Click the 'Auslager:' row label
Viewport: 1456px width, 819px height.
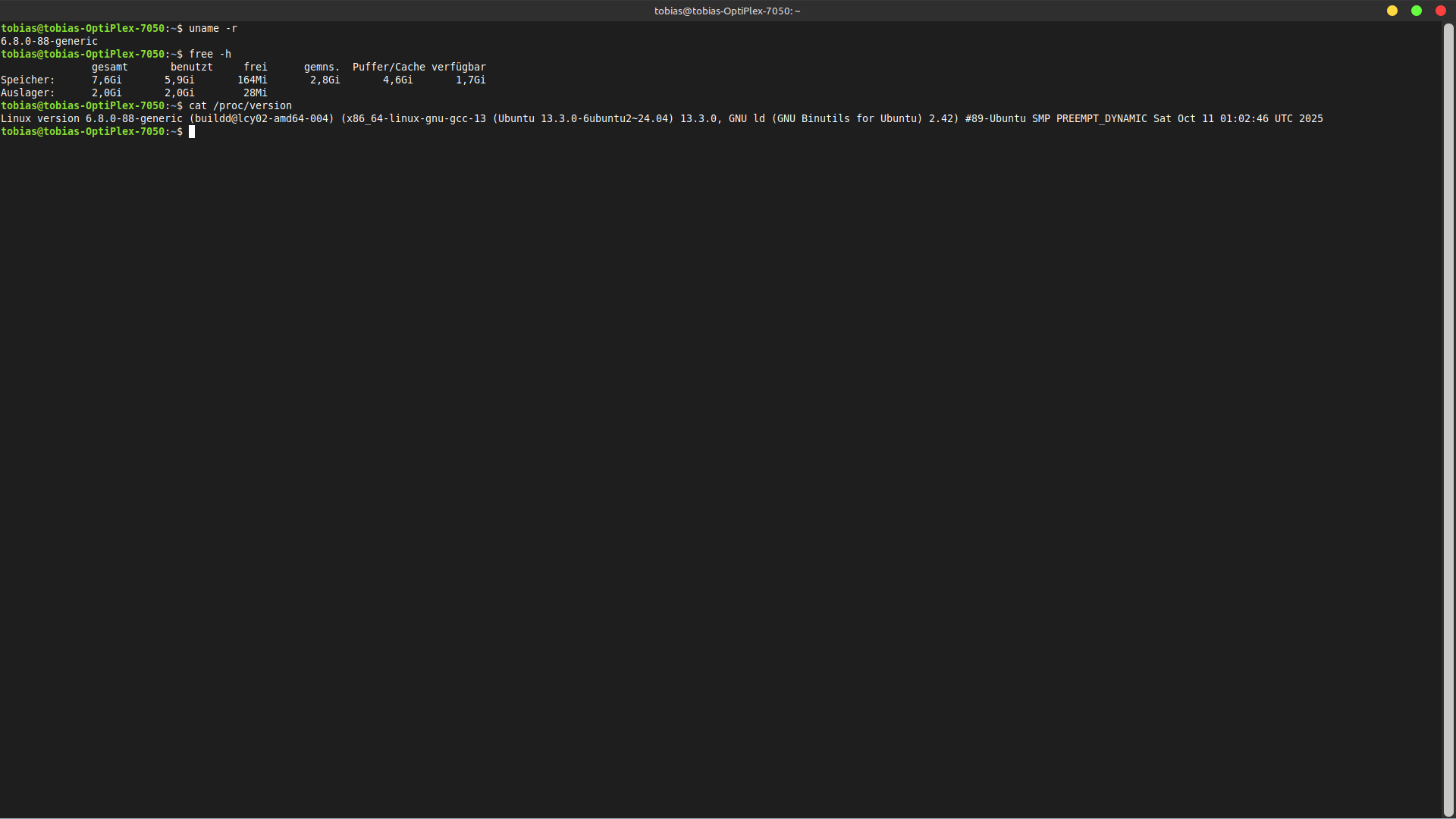pyautogui.click(x=28, y=93)
